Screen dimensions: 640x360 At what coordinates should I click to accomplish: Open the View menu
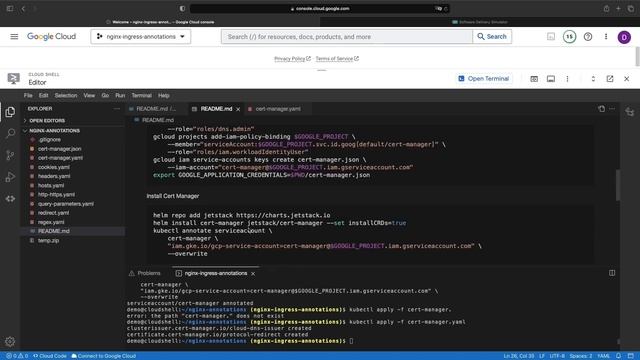point(89,96)
